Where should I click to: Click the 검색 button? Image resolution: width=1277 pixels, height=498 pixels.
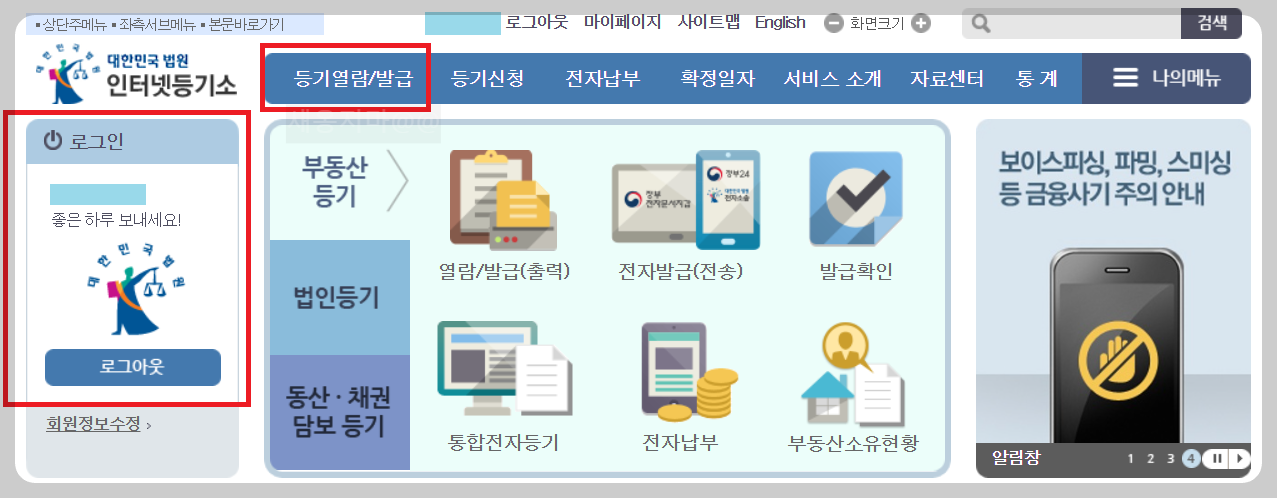coord(1211,23)
